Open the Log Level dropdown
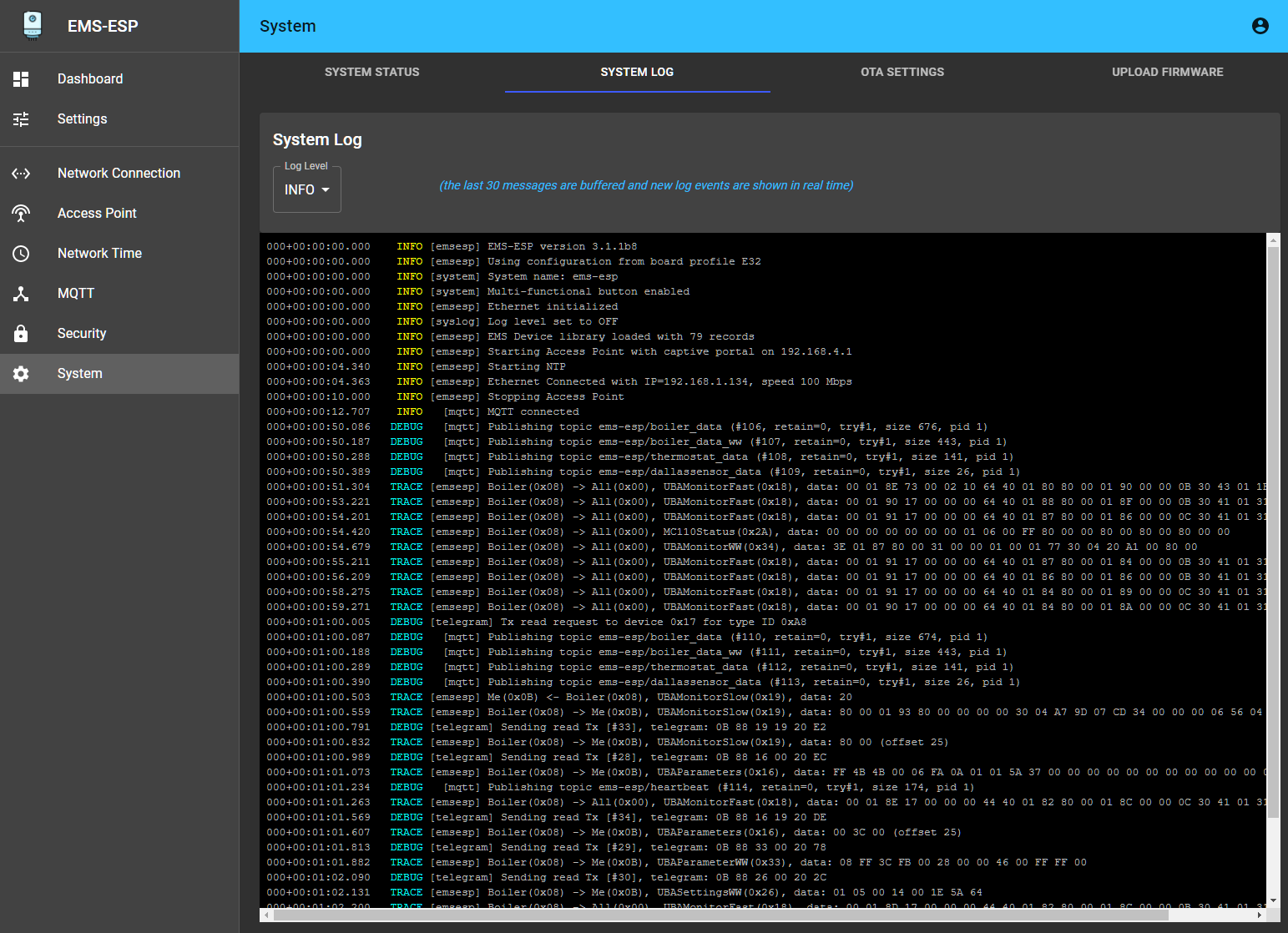Screen dimensions: 1288x933 click(x=306, y=190)
